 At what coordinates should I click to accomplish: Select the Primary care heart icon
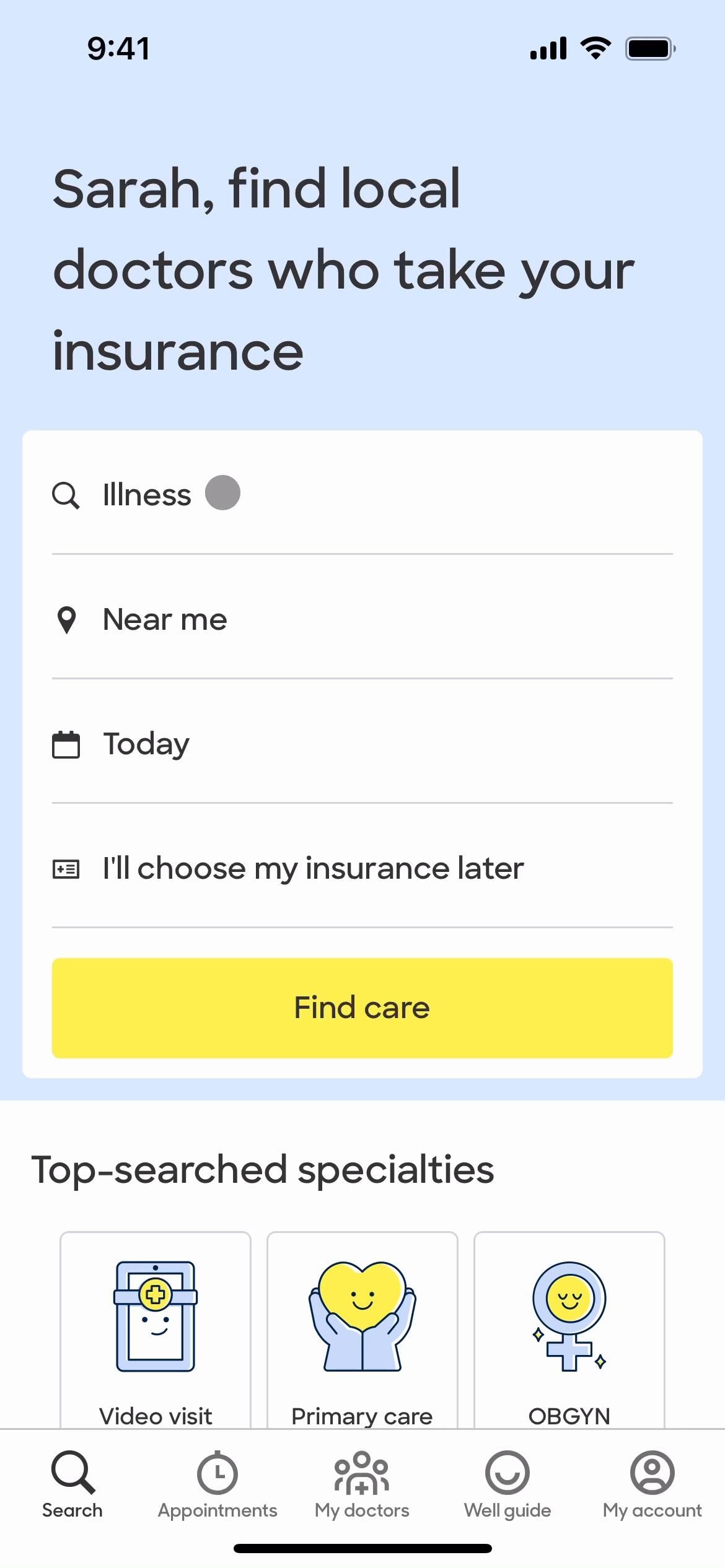362,1316
